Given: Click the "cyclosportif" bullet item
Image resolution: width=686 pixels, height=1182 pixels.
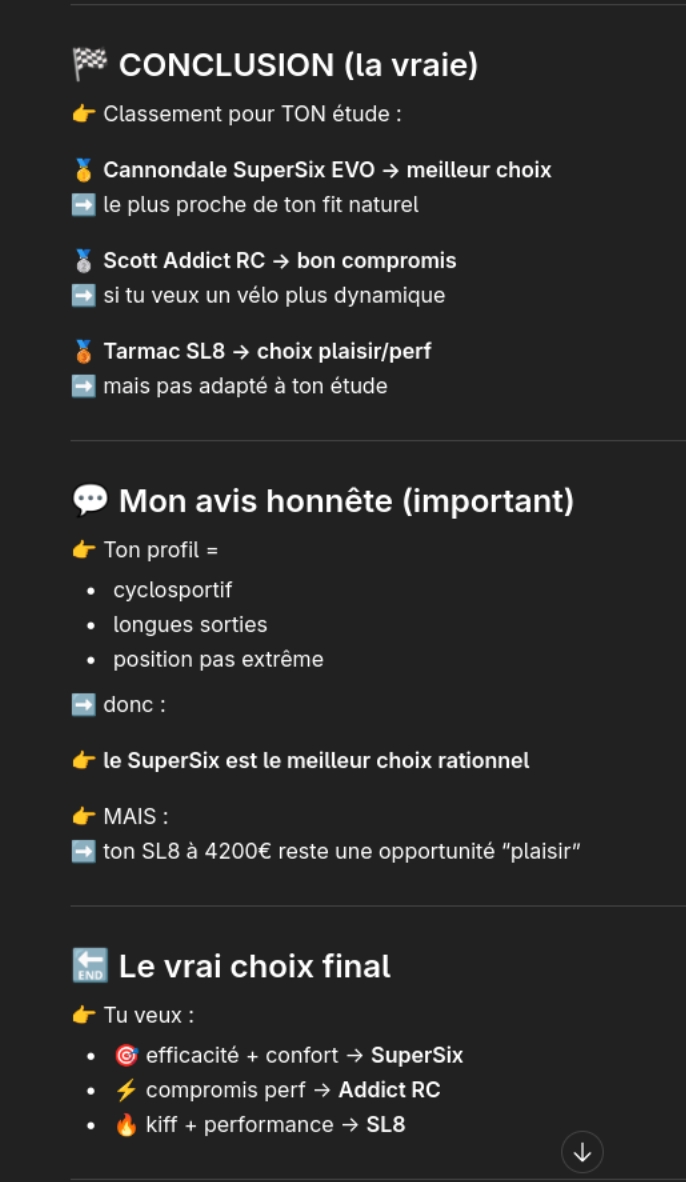Looking at the screenshot, I should coord(172,590).
